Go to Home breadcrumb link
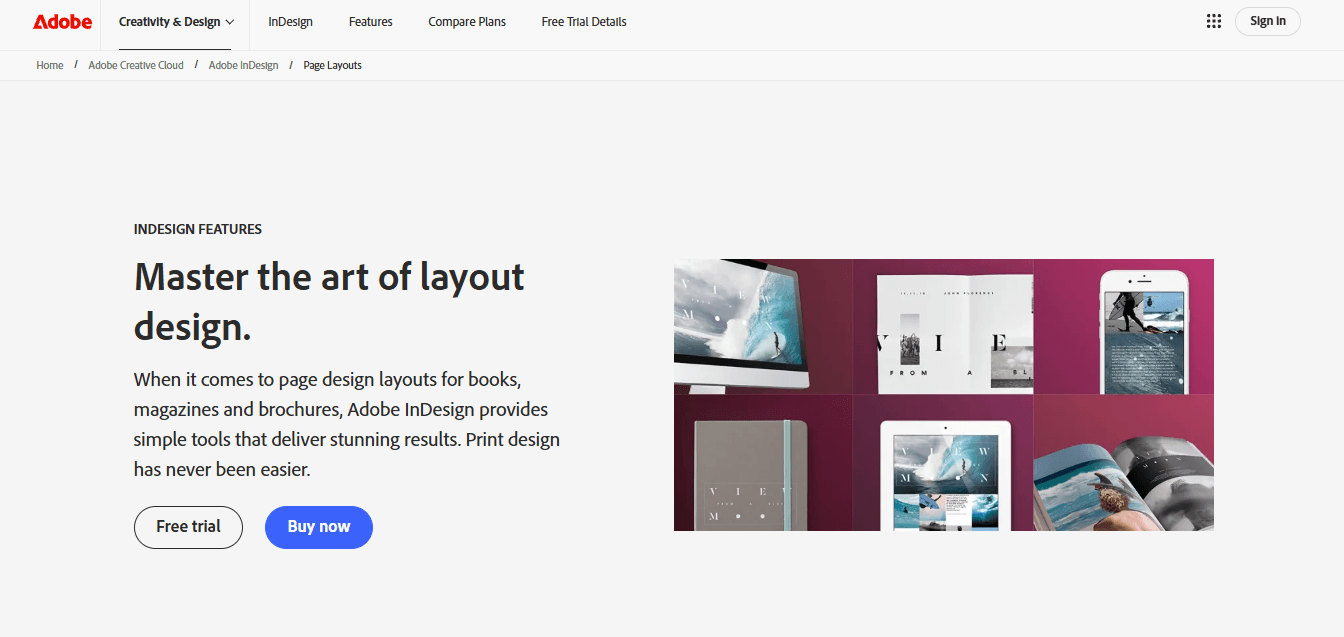This screenshot has height=637, width=1344. coord(50,65)
